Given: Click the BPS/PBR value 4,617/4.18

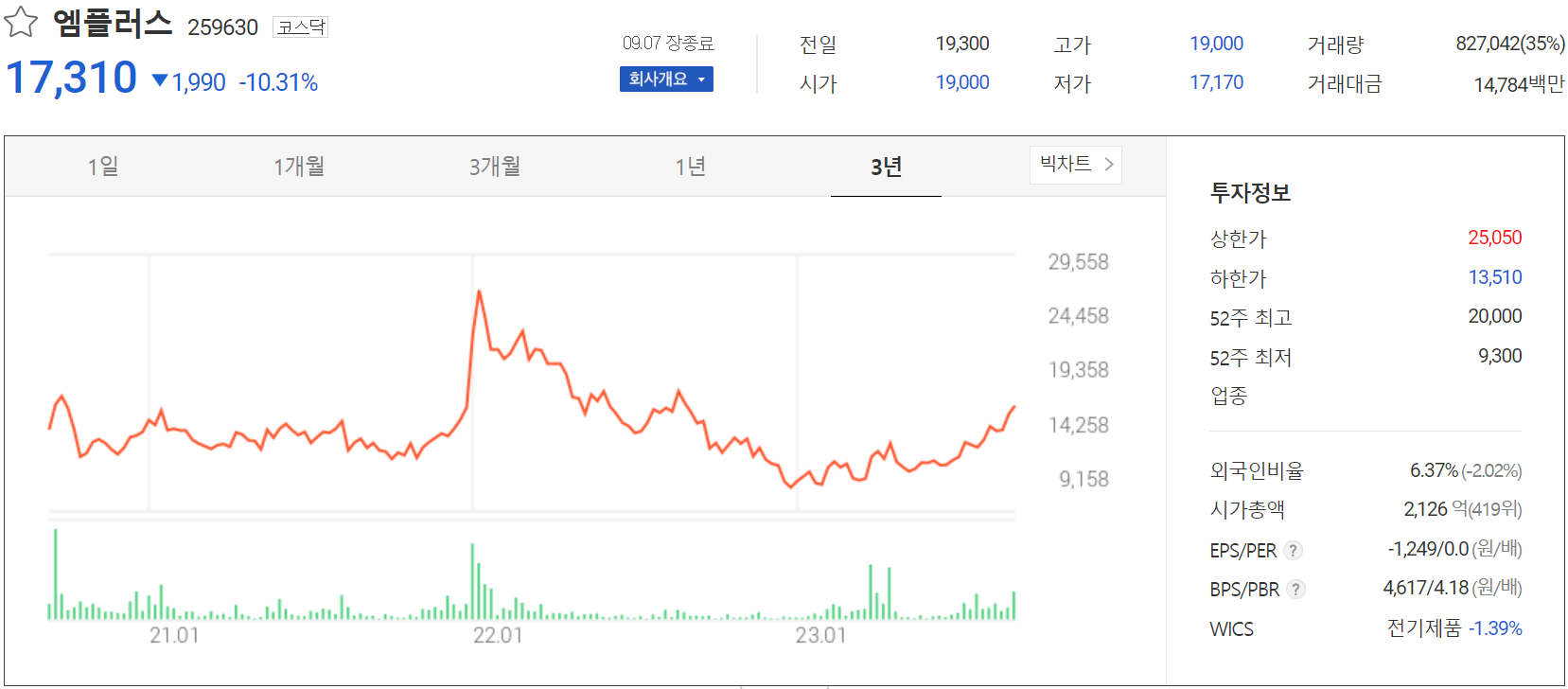Looking at the screenshot, I should coord(1426,588).
